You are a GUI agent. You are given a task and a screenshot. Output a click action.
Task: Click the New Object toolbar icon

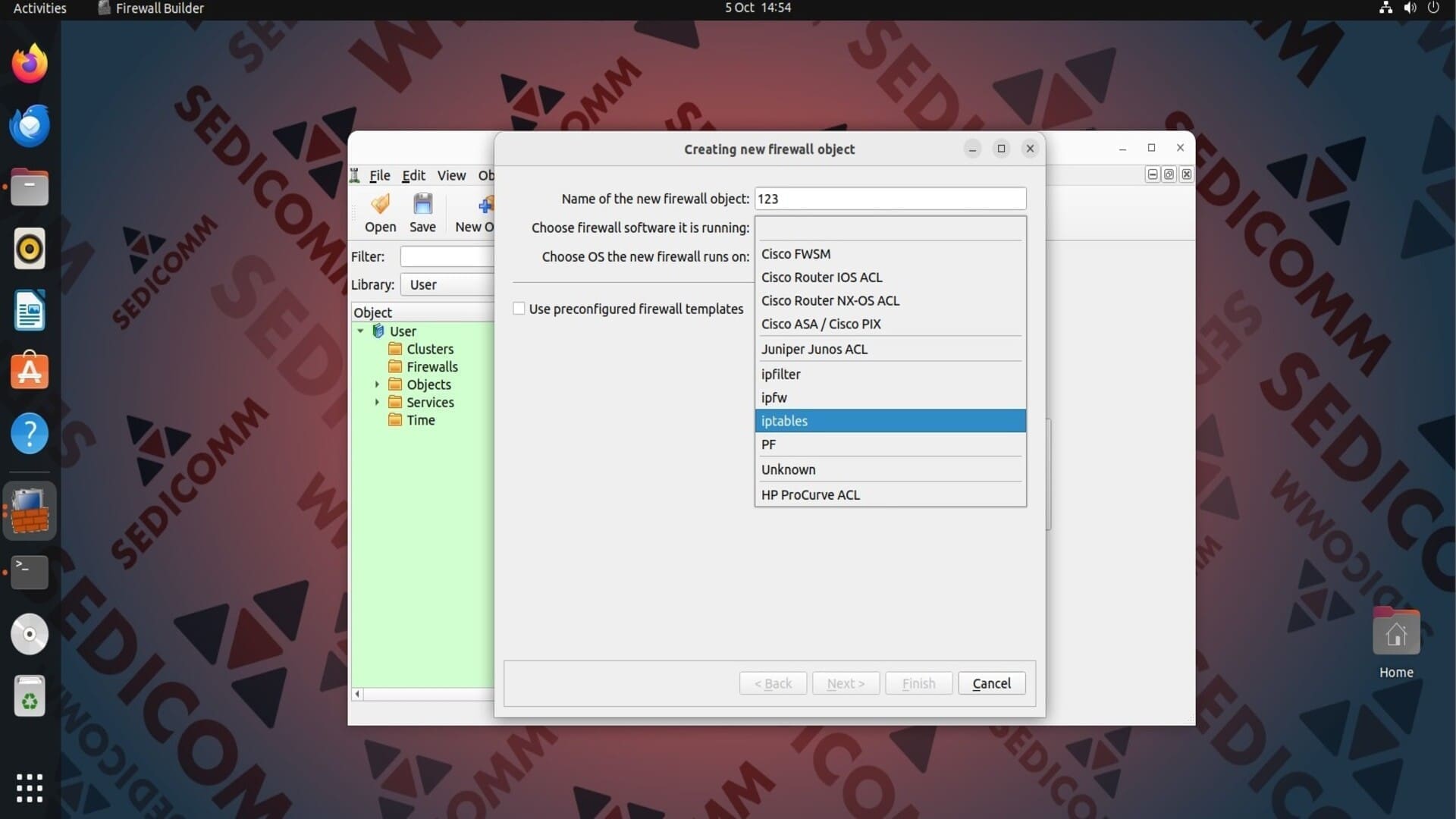486,205
